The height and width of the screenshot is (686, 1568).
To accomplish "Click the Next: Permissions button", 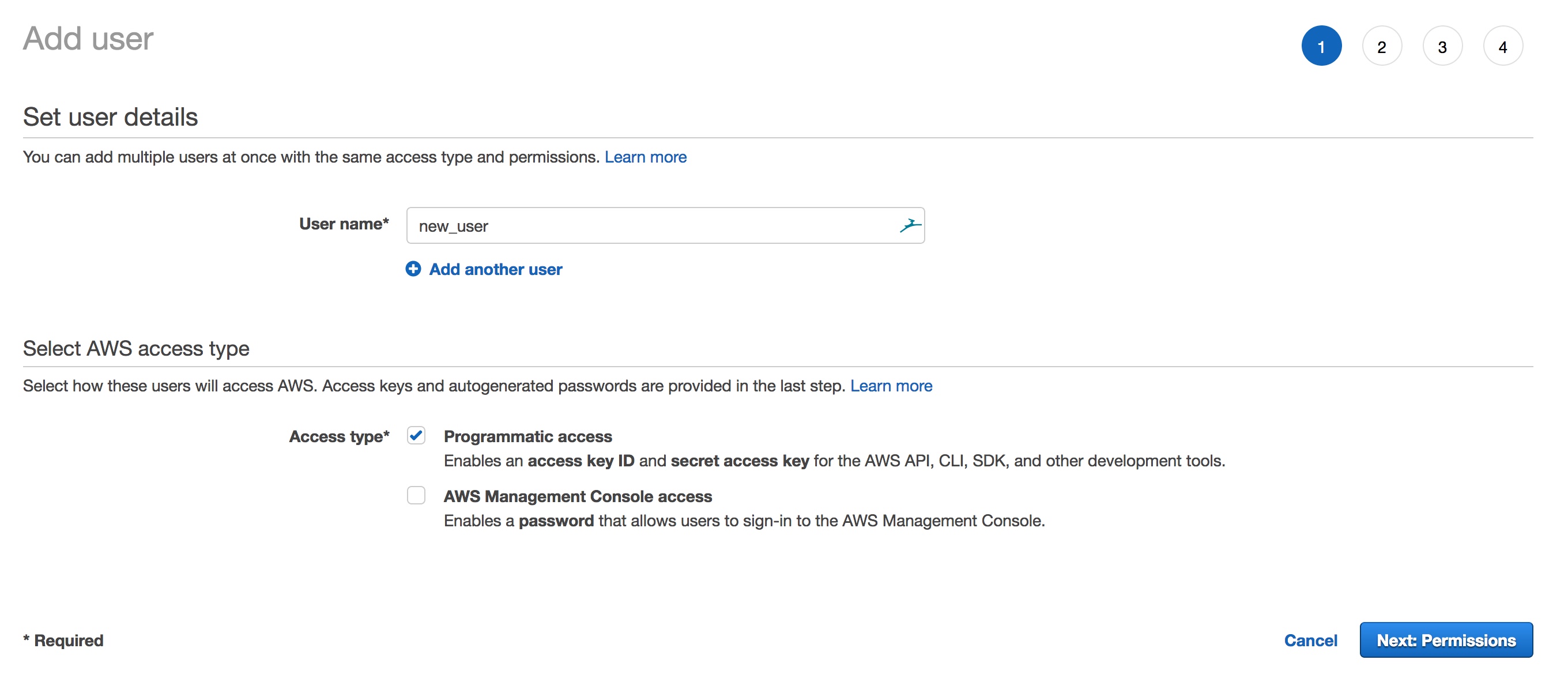I will (x=1446, y=640).
